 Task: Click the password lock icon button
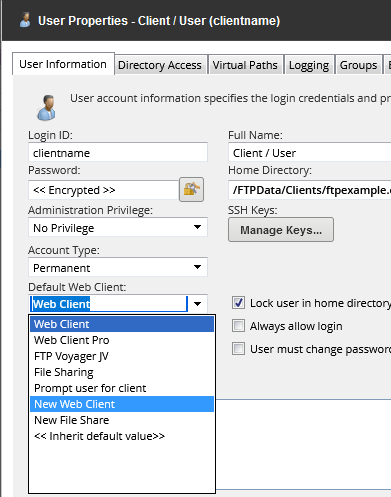tap(191, 190)
